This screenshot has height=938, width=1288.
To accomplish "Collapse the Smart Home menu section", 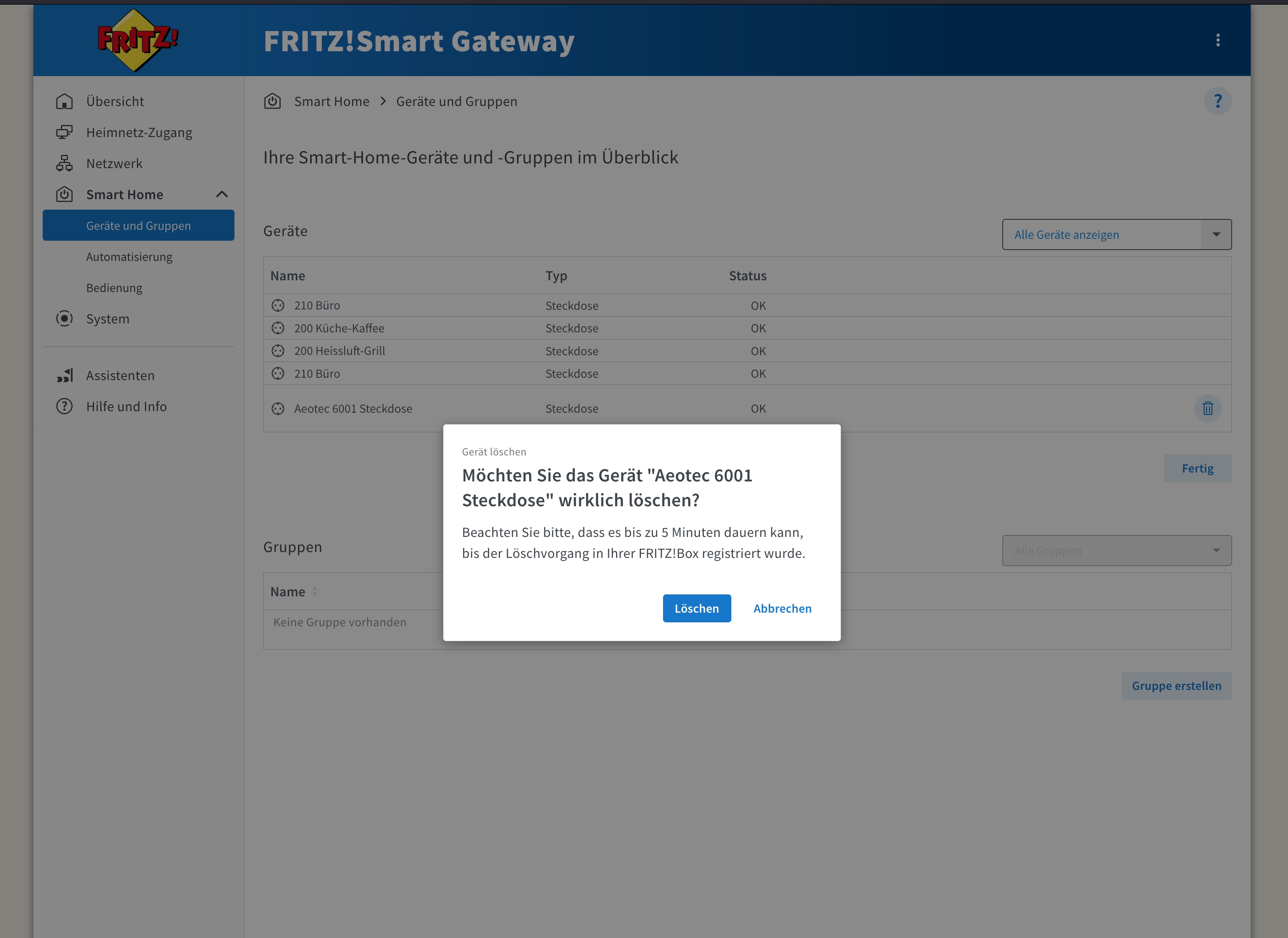I will pyautogui.click(x=222, y=195).
